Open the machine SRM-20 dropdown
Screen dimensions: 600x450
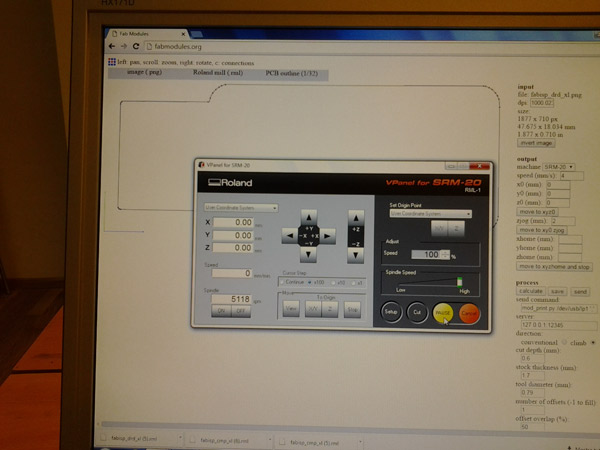pyautogui.click(x=559, y=167)
